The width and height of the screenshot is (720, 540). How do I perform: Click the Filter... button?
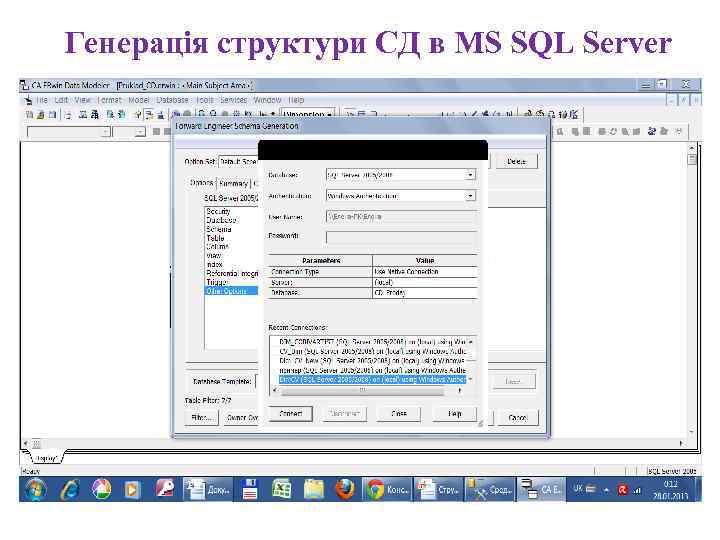click(202, 418)
